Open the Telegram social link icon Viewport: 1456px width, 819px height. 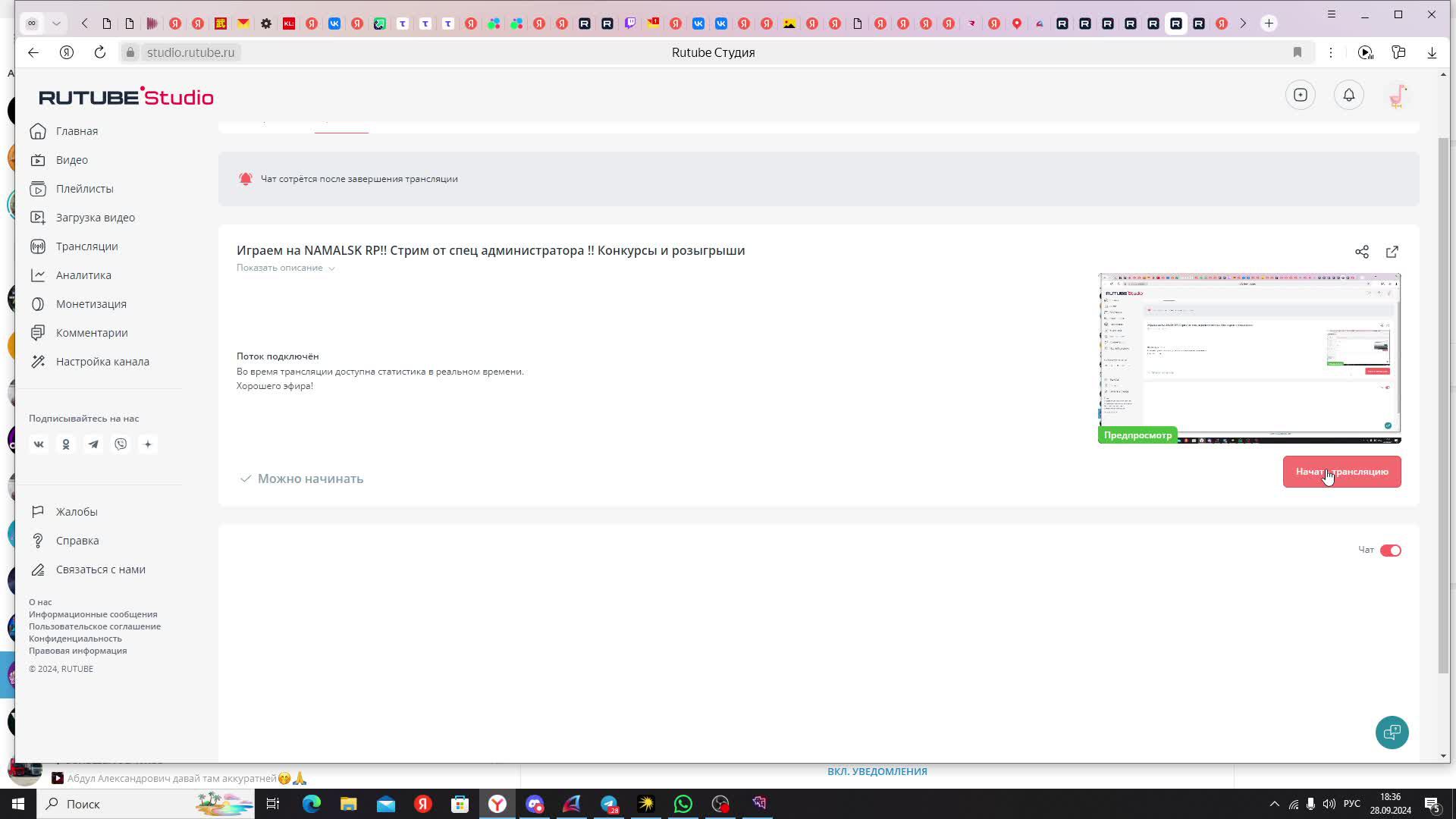pos(93,444)
